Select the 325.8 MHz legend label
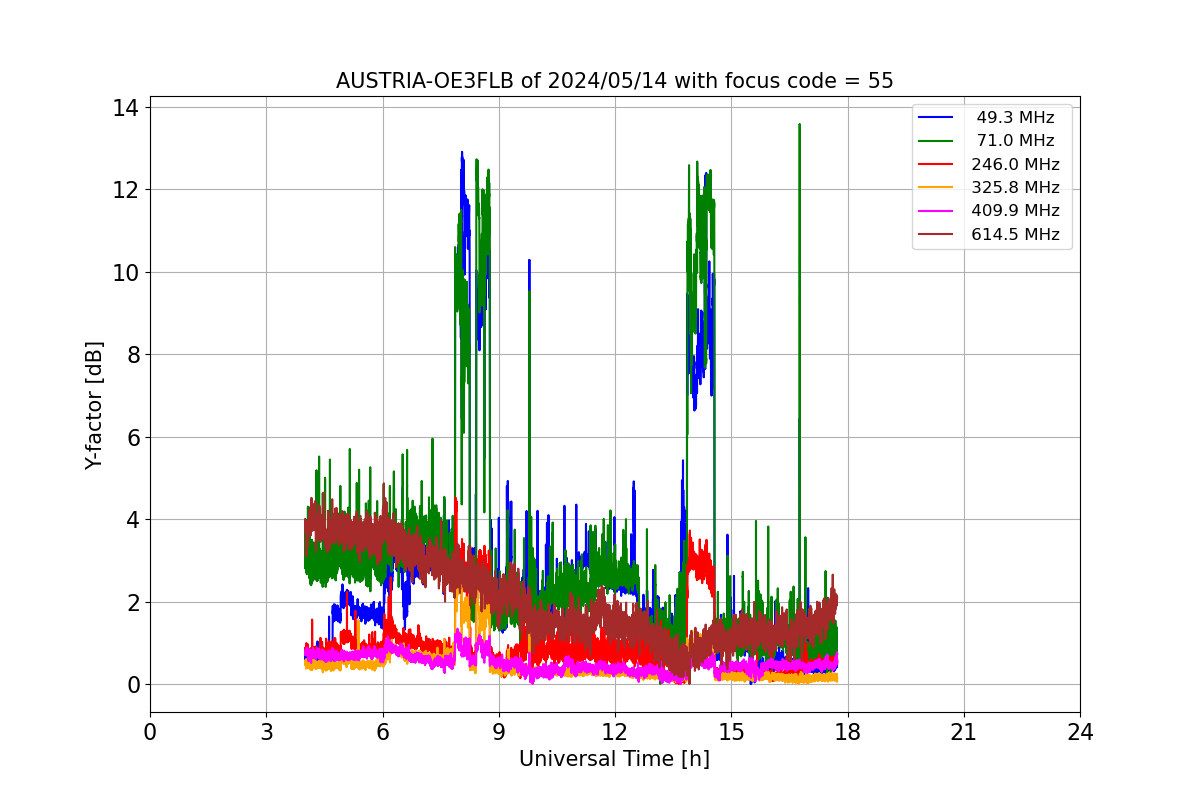This screenshot has width=1200, height=800. 1015,187
